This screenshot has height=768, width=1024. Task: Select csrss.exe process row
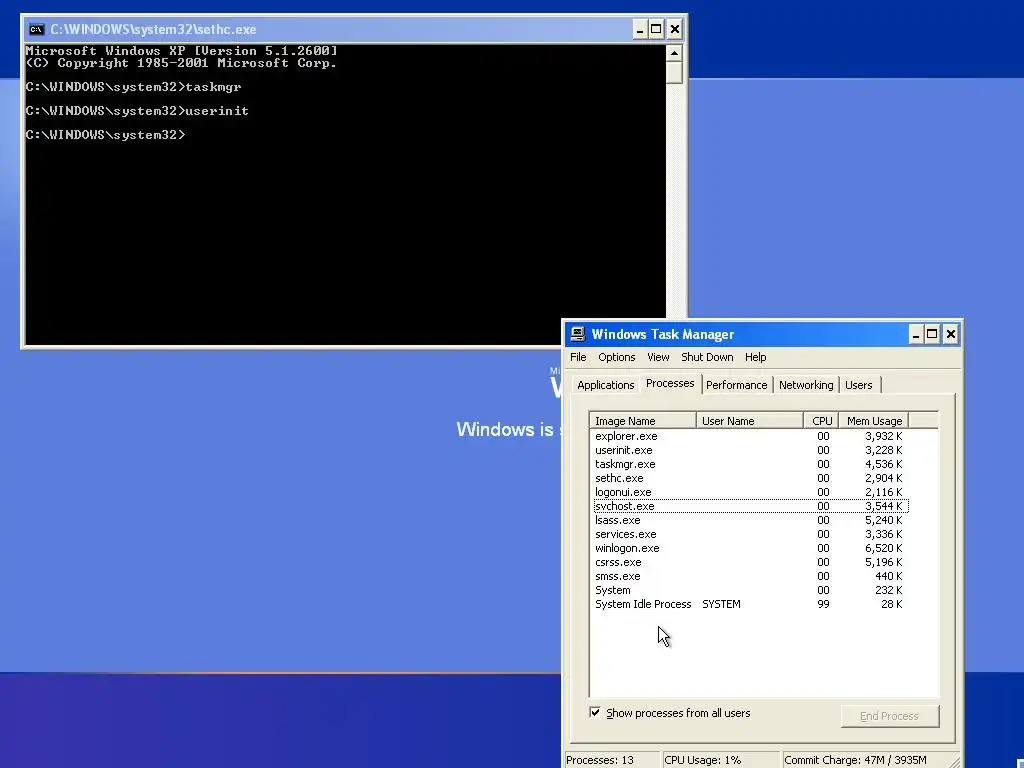[x=750, y=562]
